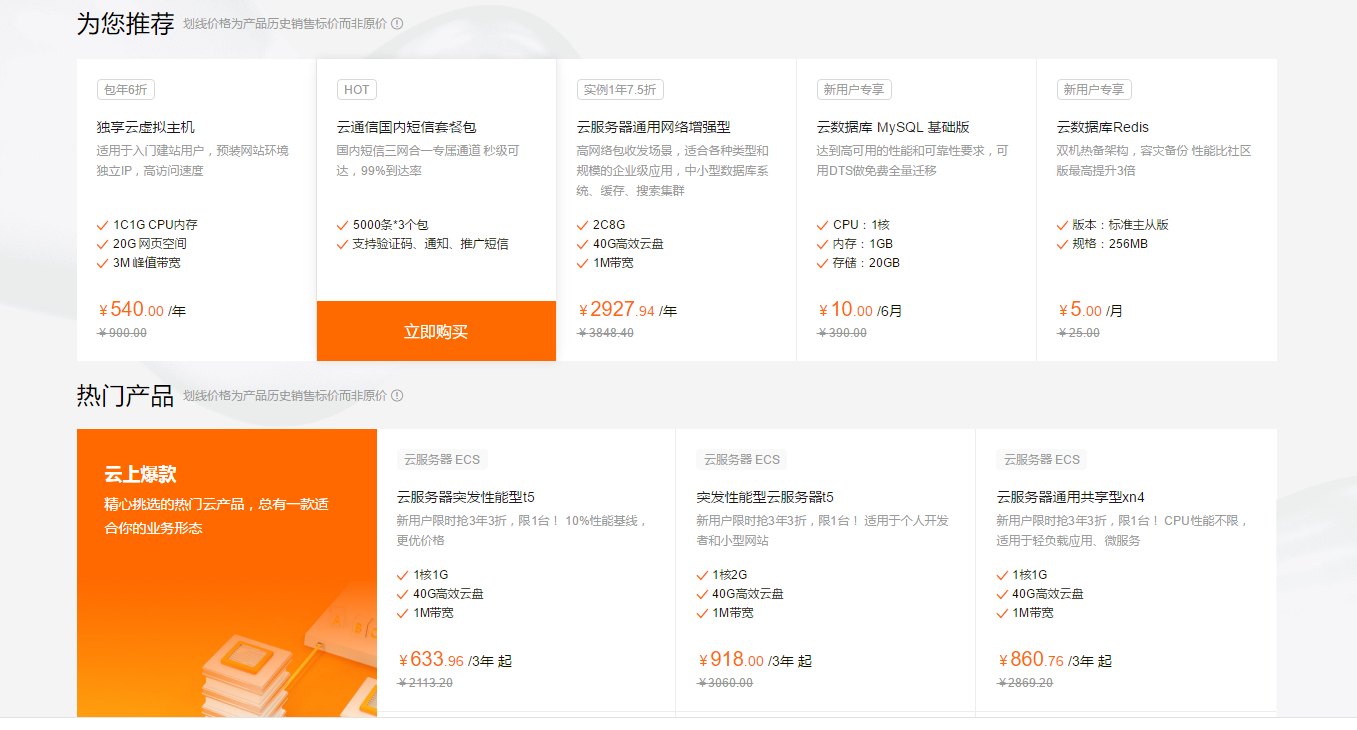Image resolution: width=1357 pixels, height=730 pixels.
Task: Open the 云服务器突发性能型t5 product title
Action: [x=466, y=497]
